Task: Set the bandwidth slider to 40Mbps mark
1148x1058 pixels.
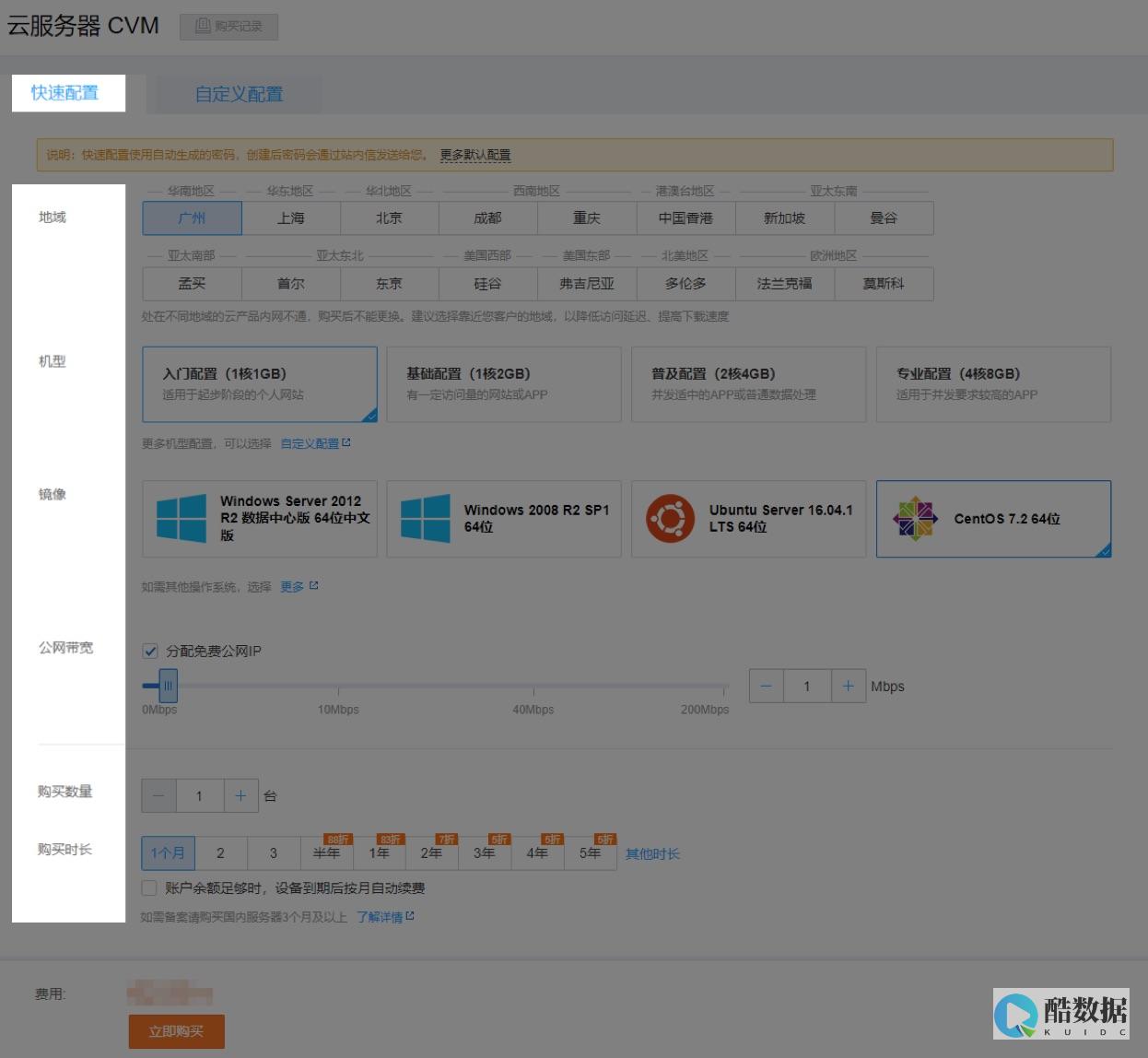Action: [533, 687]
